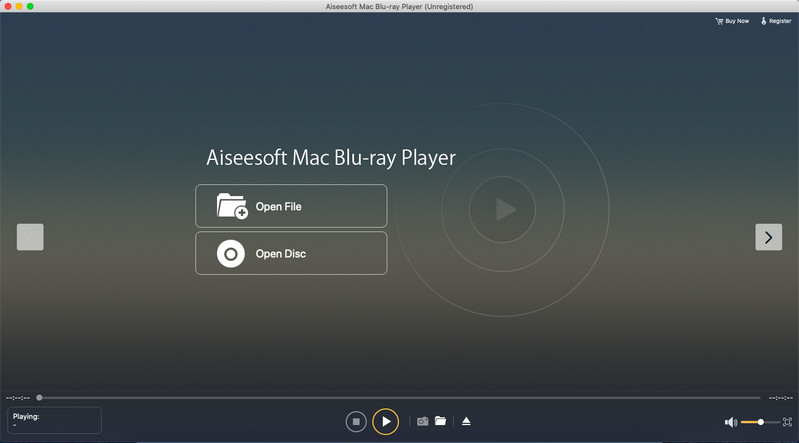Image resolution: width=799 pixels, height=443 pixels.
Task: Stop playback with the stop button
Action: pyautogui.click(x=356, y=422)
